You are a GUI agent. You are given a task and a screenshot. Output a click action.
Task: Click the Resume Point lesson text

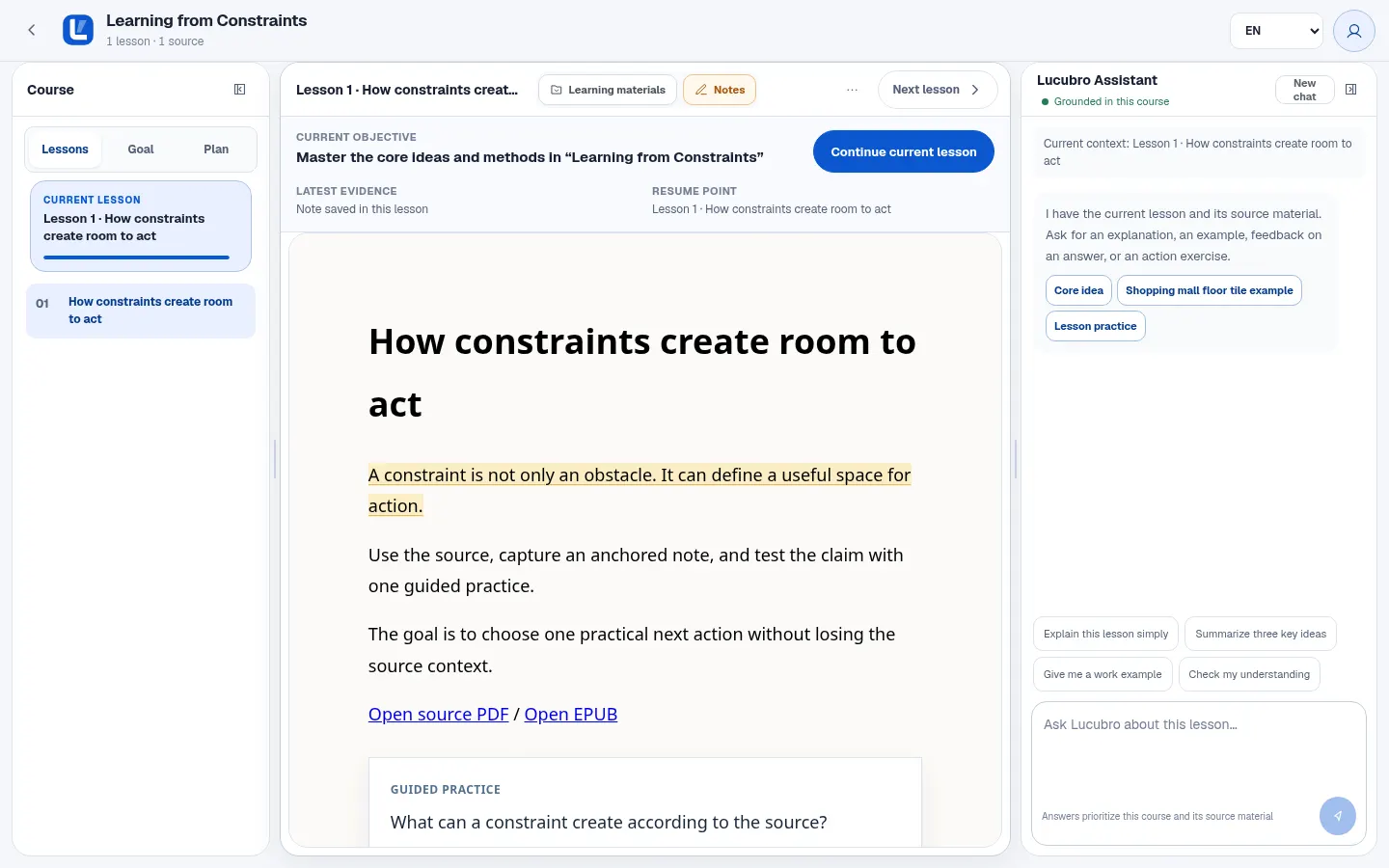772,209
